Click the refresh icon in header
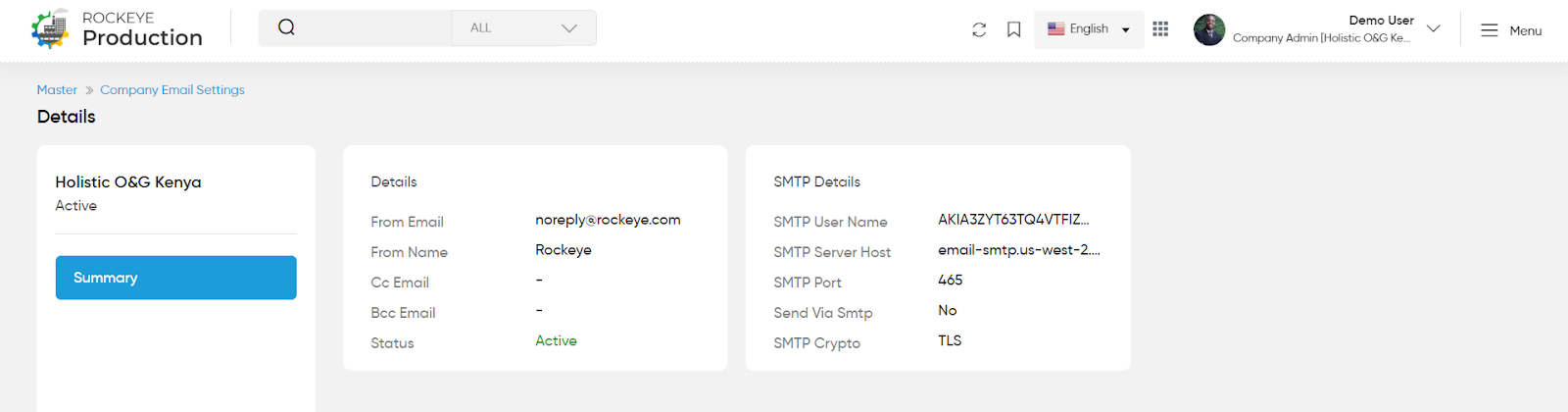1568x412 pixels. coord(979,29)
